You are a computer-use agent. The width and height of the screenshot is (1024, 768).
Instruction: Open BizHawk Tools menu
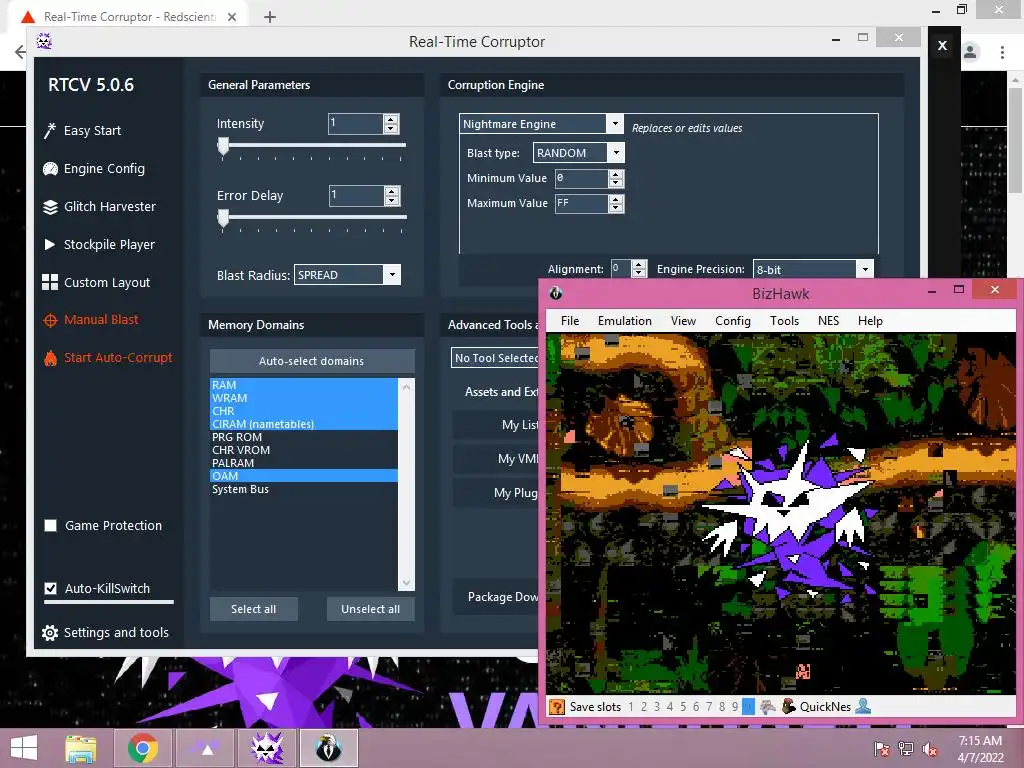click(784, 321)
